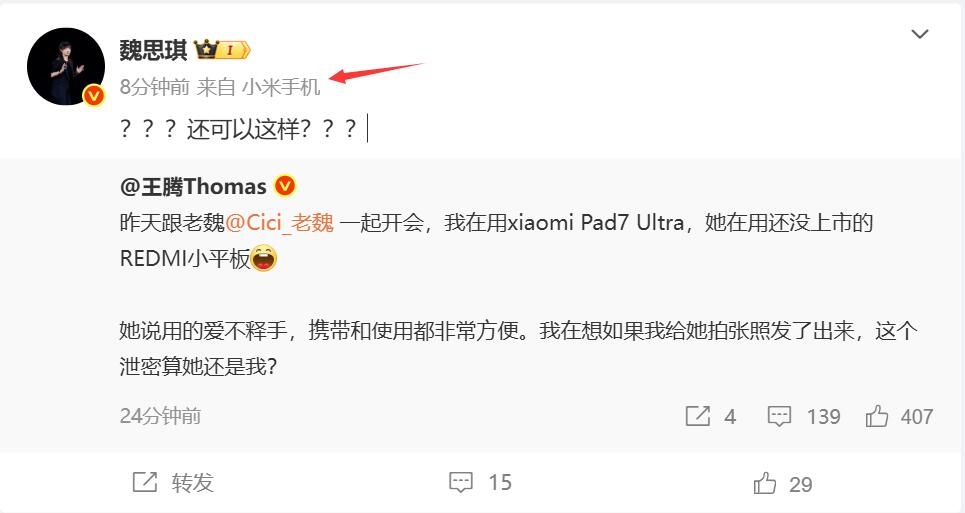Click the 24分钟前 timestamp of quoted post
This screenshot has height=513, width=965.
pos(161,416)
